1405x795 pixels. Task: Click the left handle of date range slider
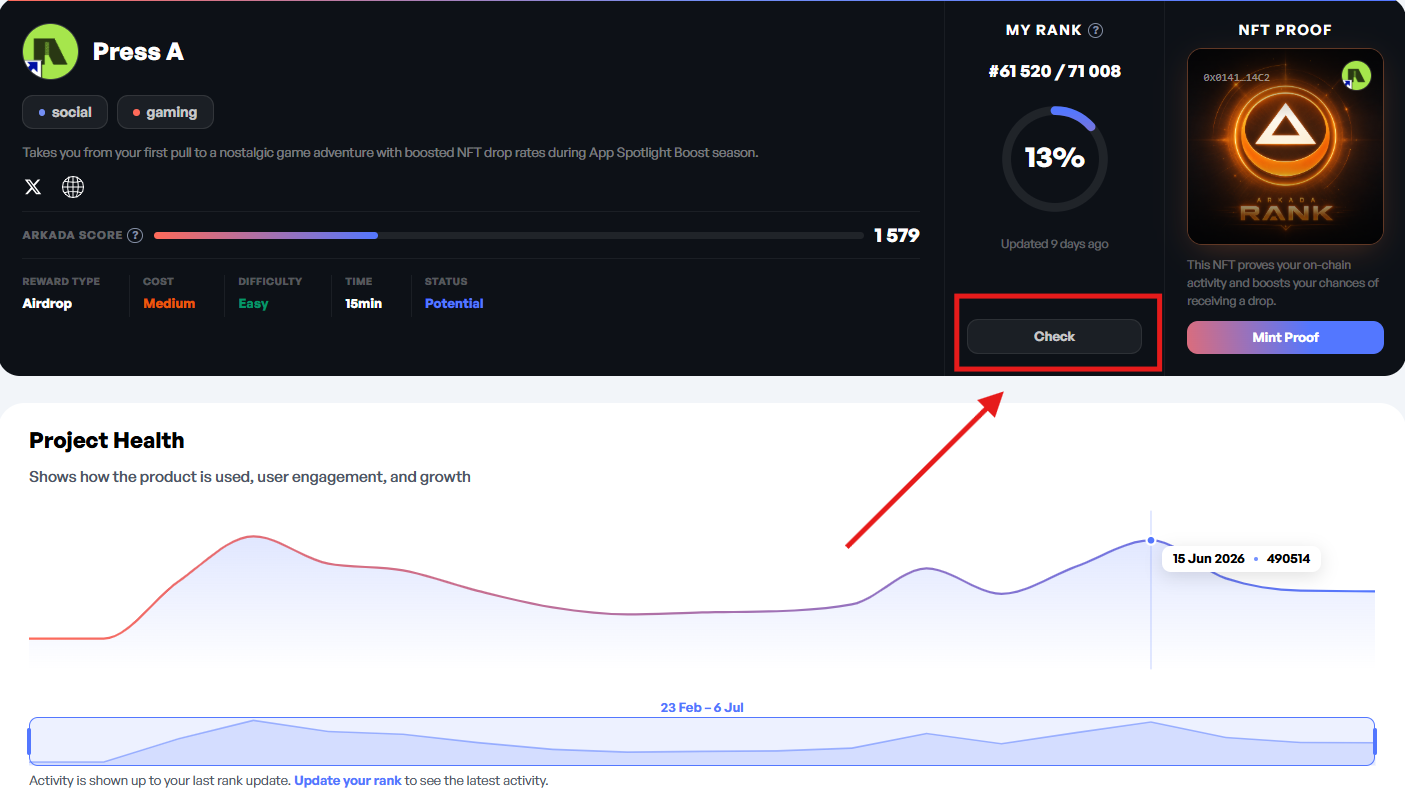click(29, 742)
